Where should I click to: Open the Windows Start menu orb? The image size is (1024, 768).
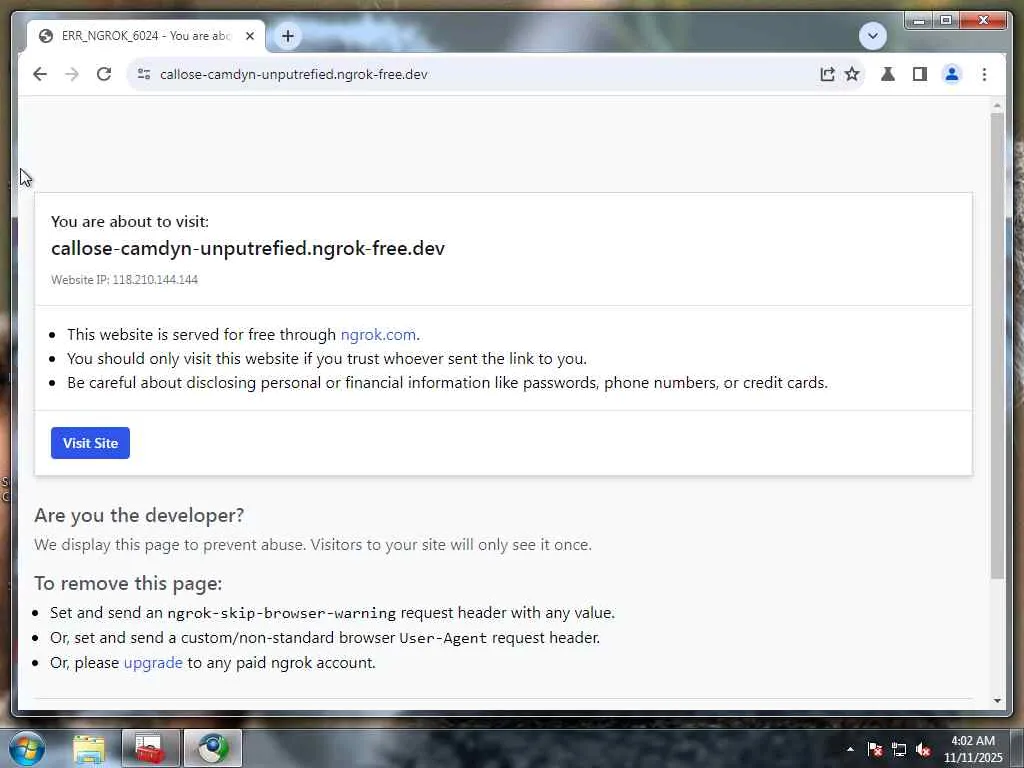click(27, 748)
